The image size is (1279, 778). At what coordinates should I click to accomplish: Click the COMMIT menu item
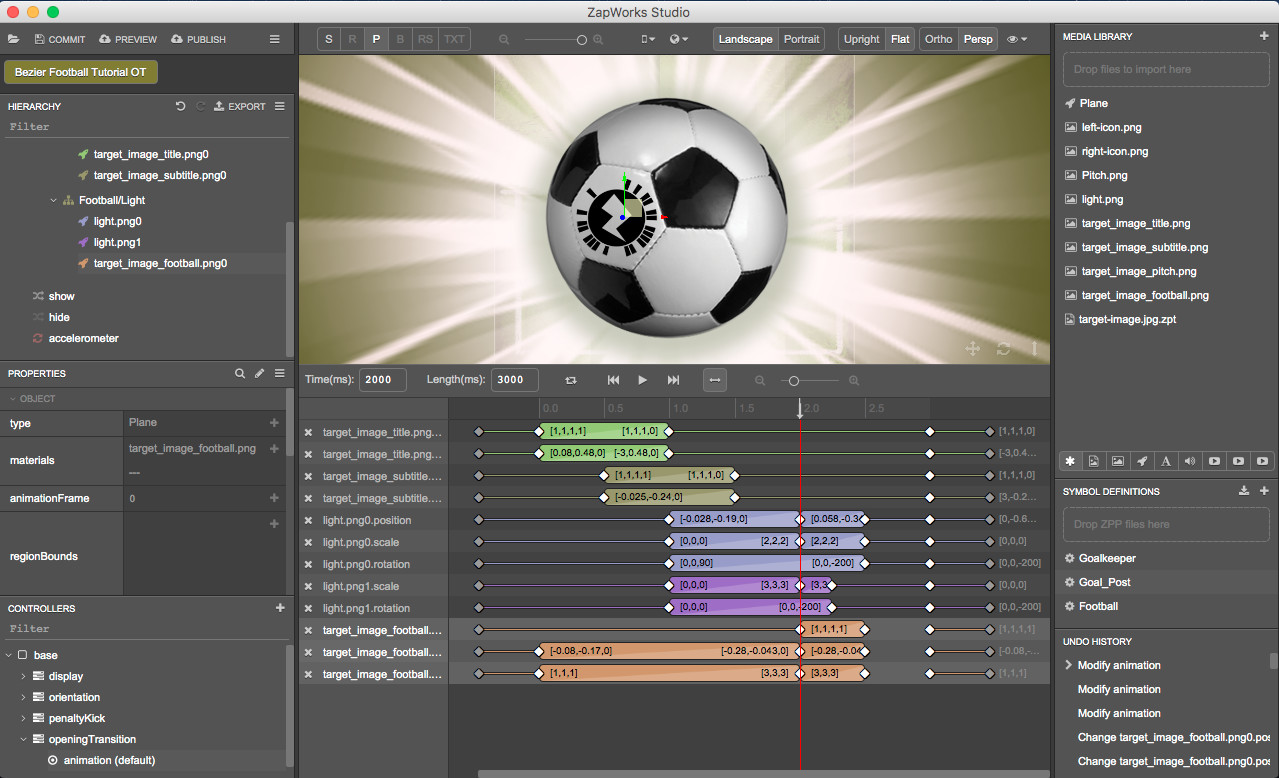point(59,39)
